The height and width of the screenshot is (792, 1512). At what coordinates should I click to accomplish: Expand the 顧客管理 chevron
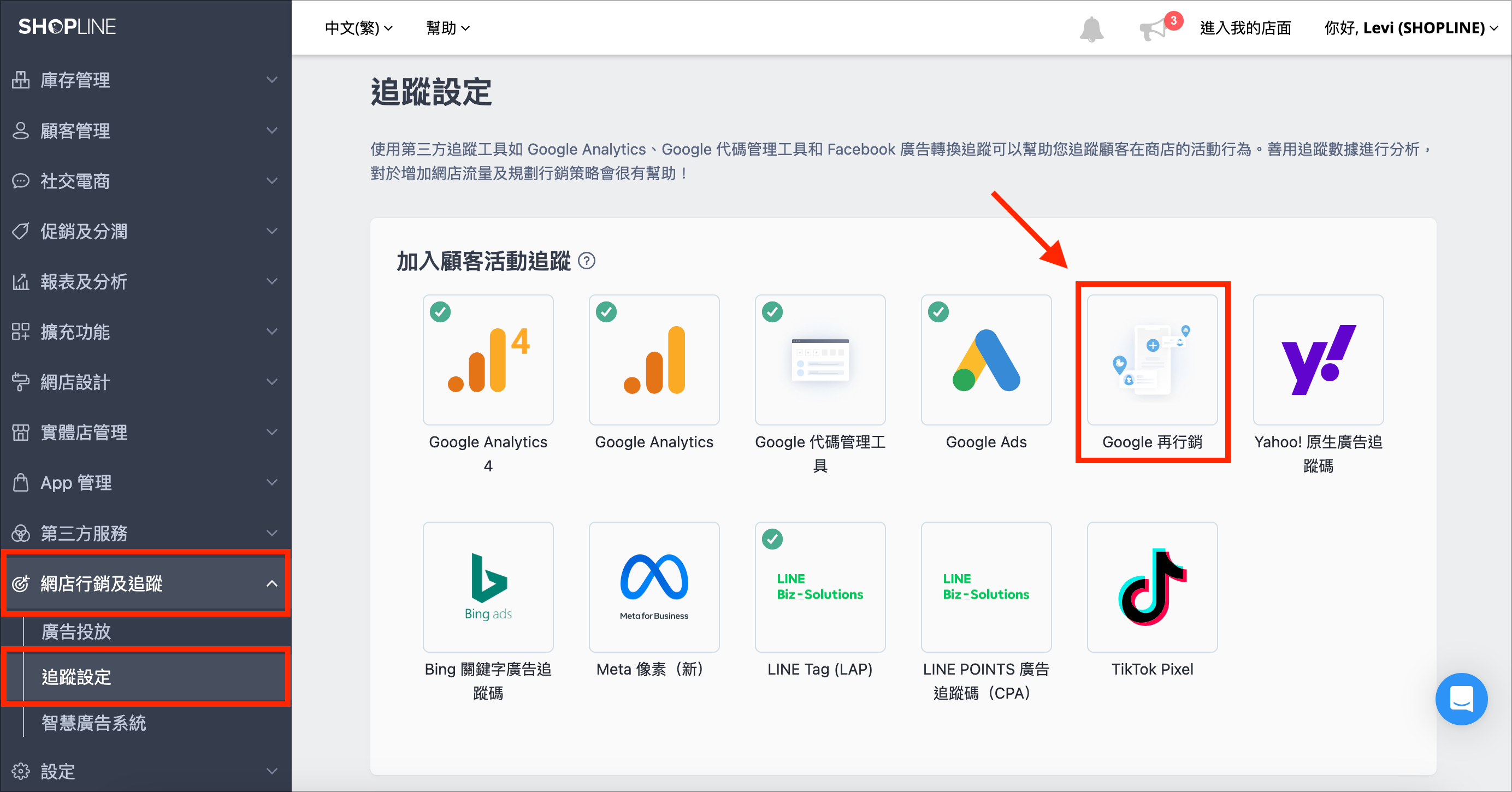pos(272,130)
